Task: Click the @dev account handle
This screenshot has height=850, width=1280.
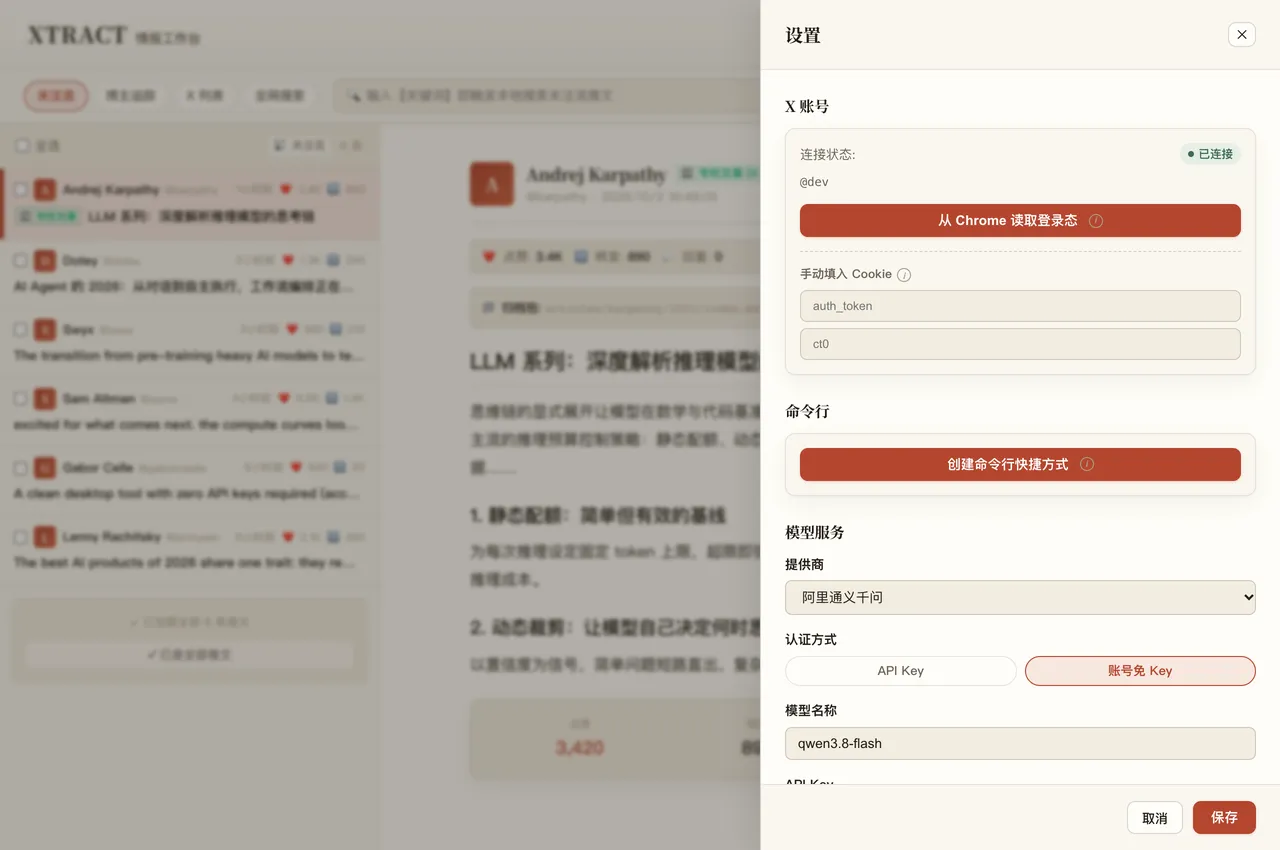Action: (814, 182)
